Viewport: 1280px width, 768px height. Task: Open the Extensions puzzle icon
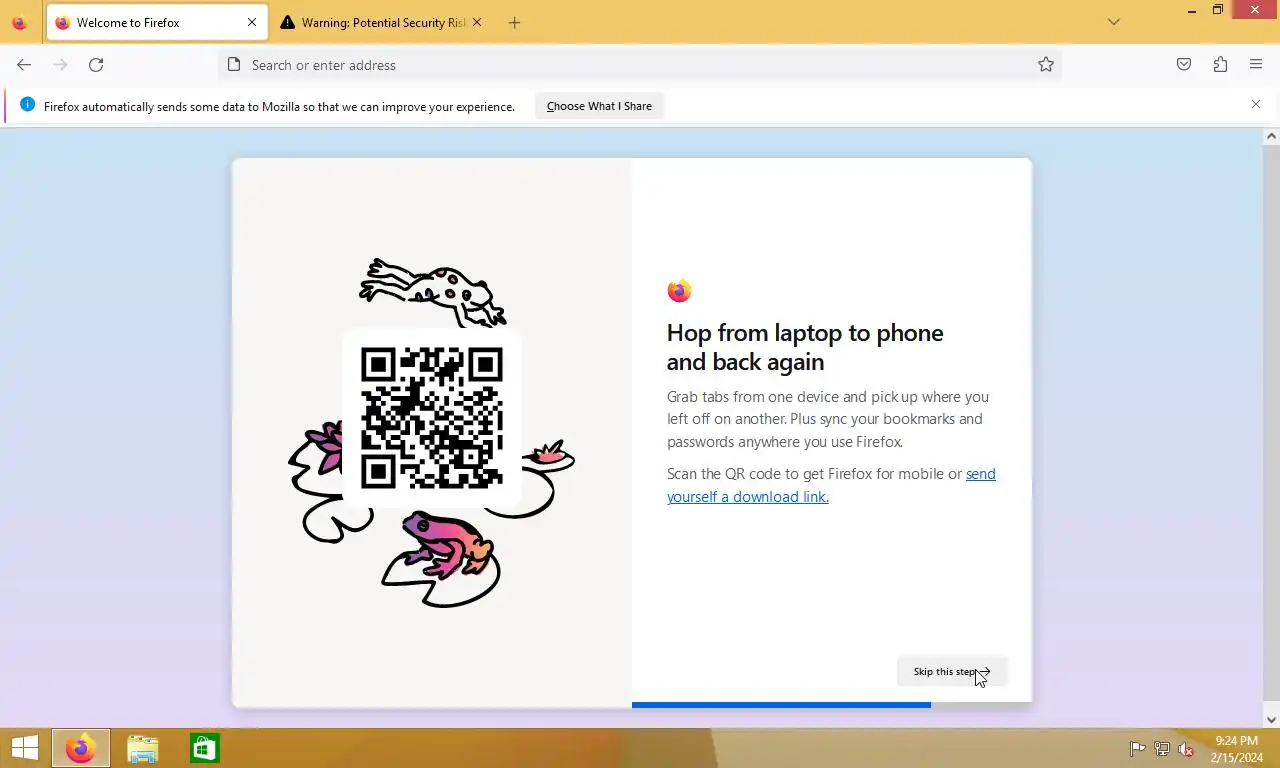[1220, 65]
